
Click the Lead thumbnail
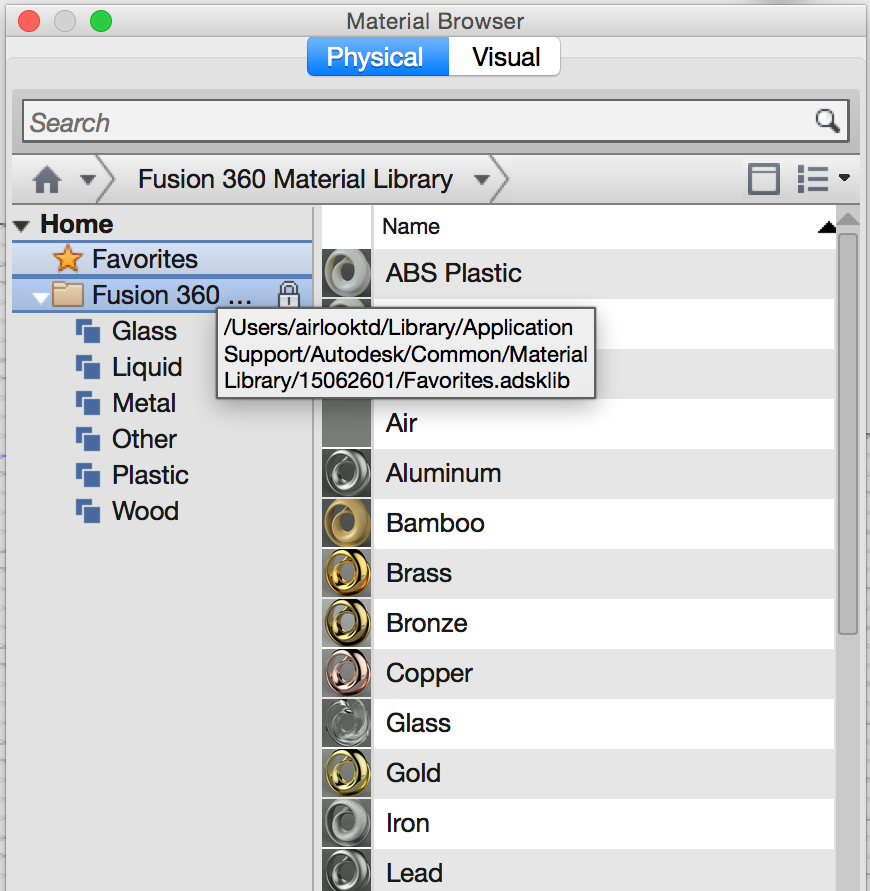(x=347, y=871)
